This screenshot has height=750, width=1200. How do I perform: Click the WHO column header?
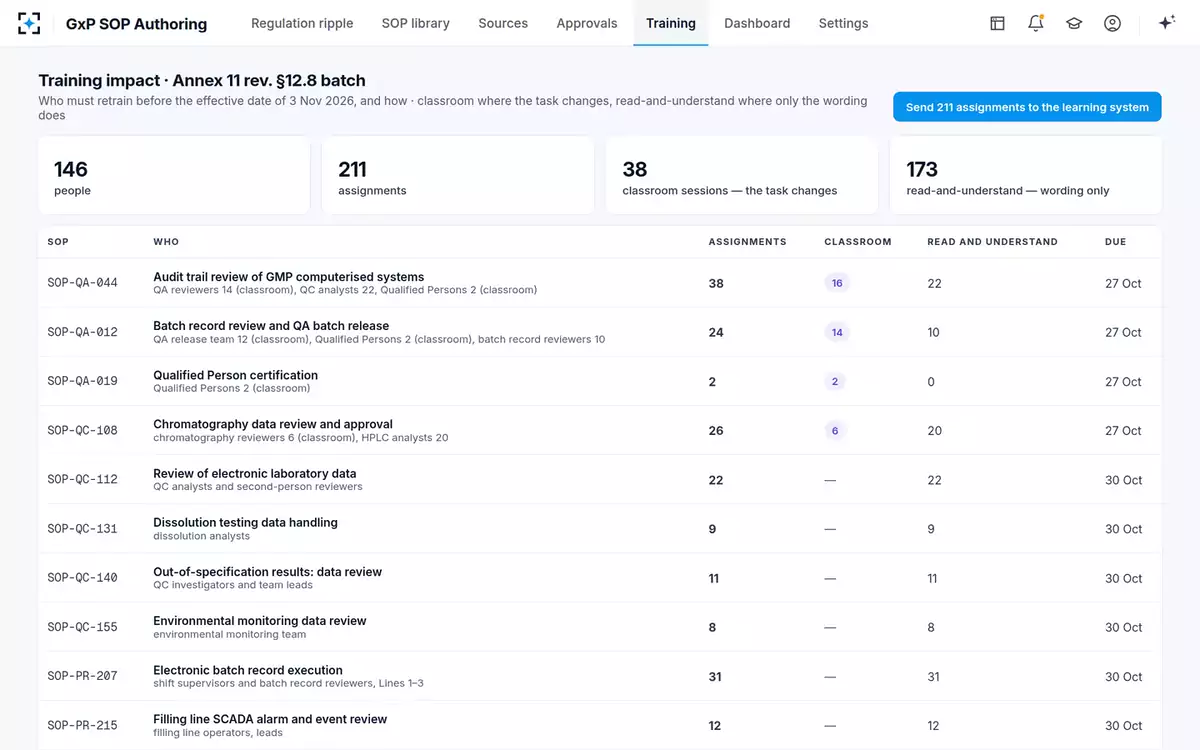(166, 242)
